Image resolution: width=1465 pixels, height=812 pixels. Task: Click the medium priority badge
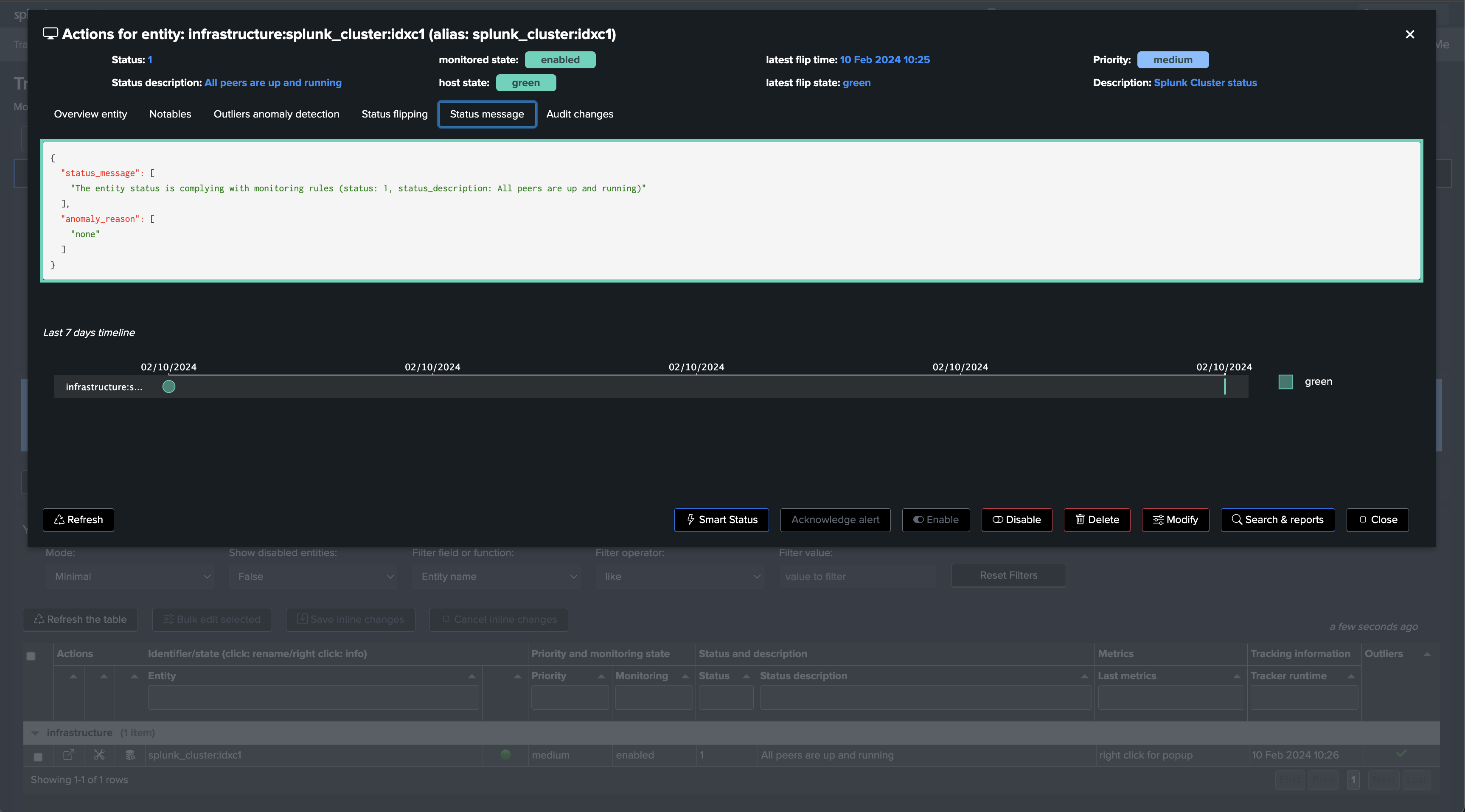(x=1173, y=60)
